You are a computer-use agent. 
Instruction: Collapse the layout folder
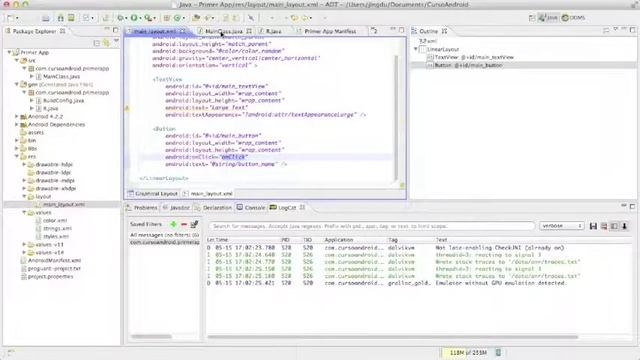(24, 196)
